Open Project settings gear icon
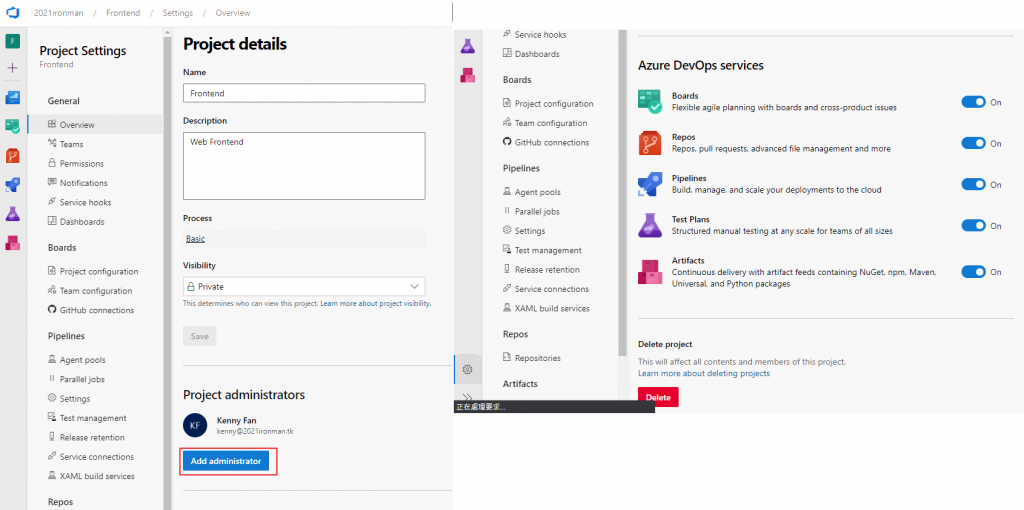 pyautogui.click(x=468, y=370)
